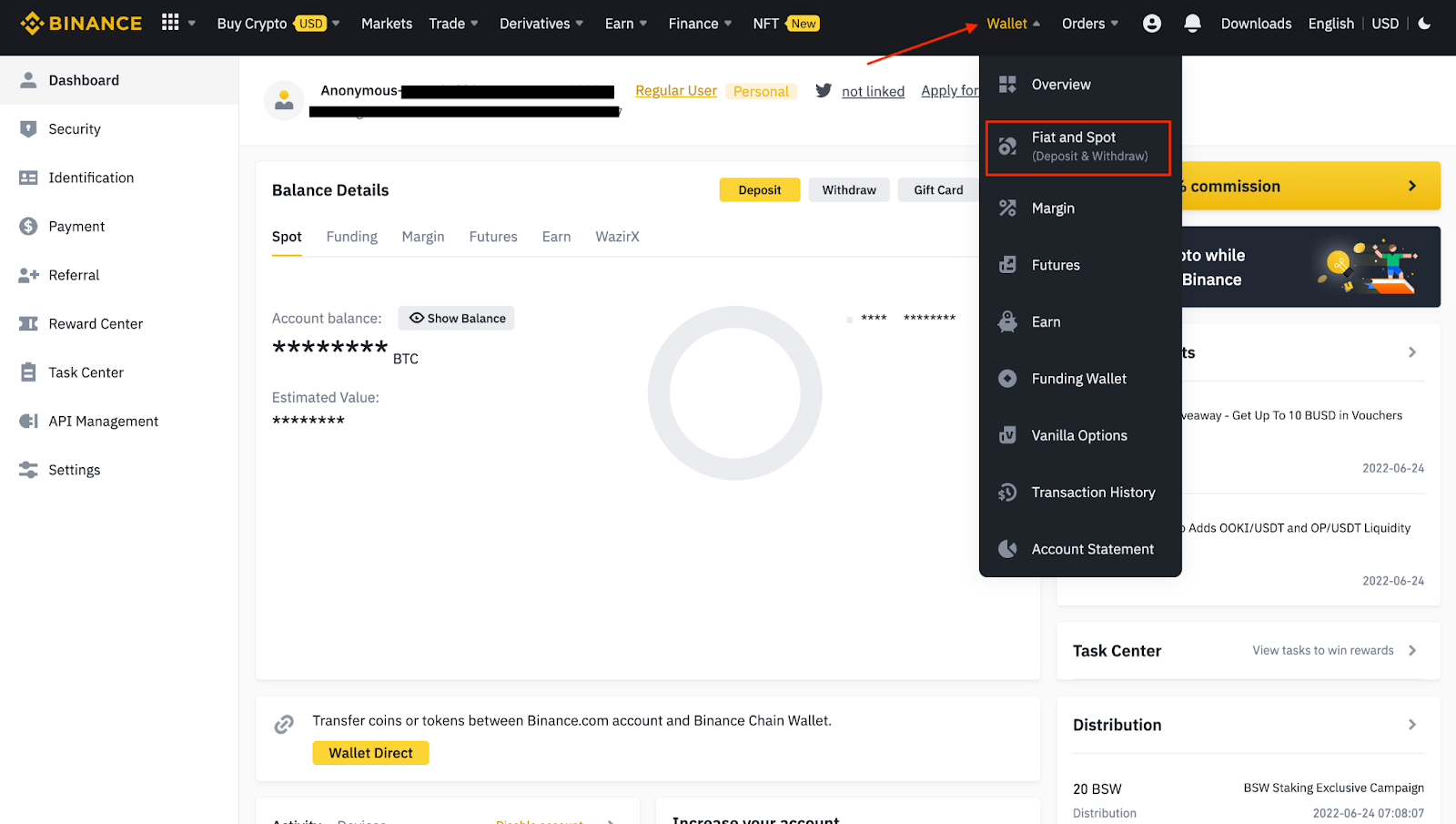This screenshot has width=1456, height=824.
Task: Click the Wallet Direct button
Action: (370, 753)
